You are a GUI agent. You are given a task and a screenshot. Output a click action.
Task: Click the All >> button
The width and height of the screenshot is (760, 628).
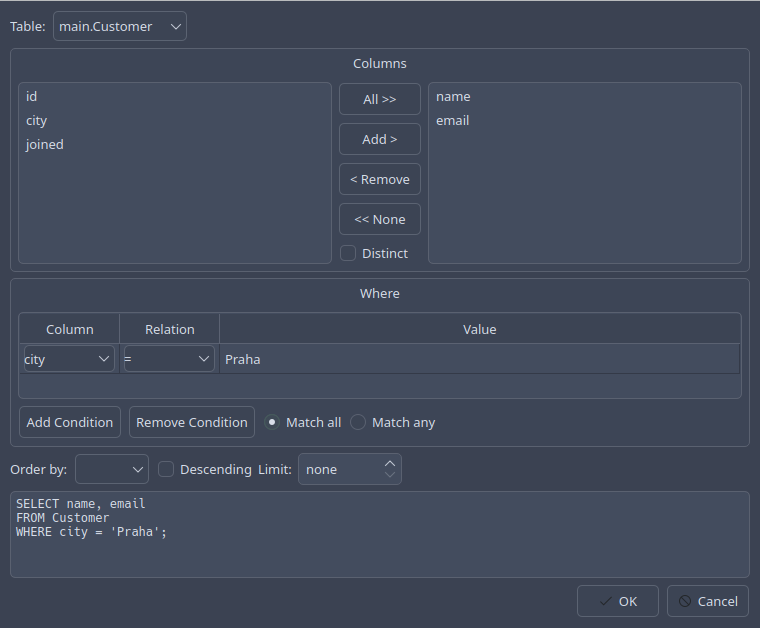380,99
